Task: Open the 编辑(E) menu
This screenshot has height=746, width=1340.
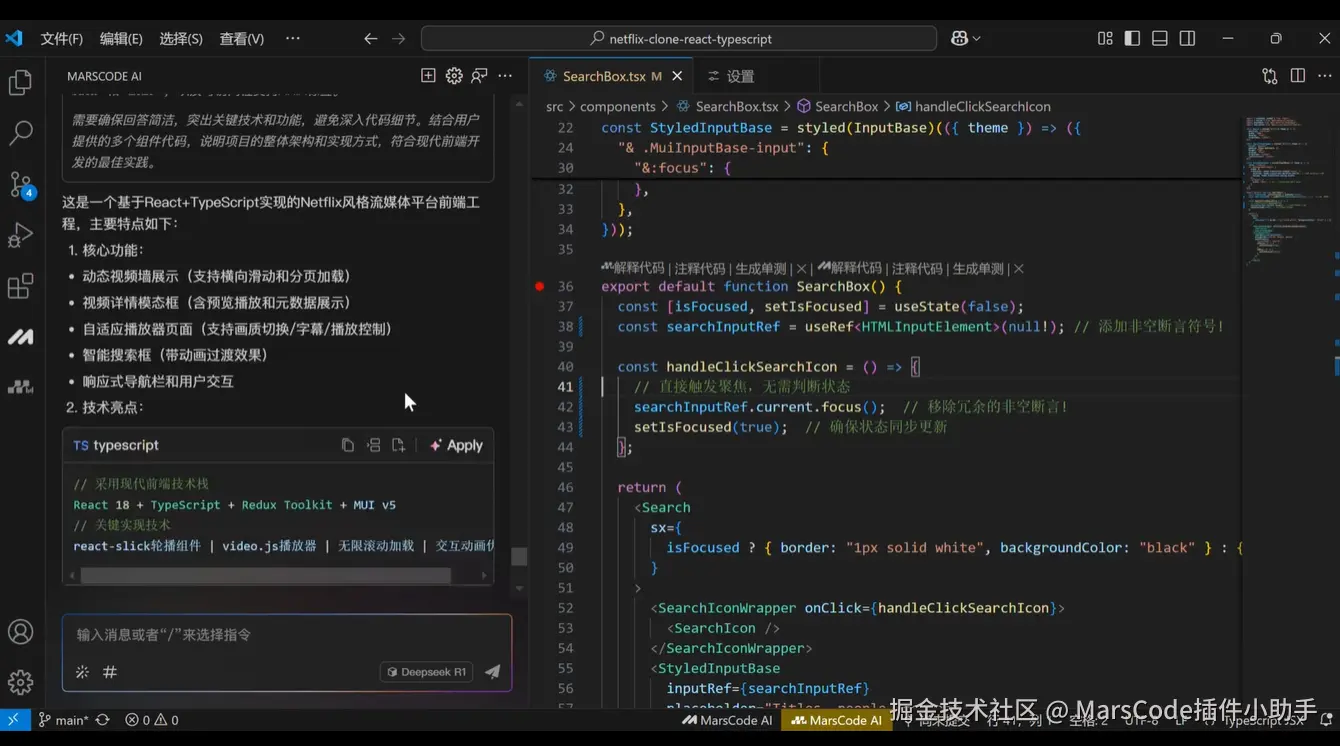Action: tap(121, 39)
